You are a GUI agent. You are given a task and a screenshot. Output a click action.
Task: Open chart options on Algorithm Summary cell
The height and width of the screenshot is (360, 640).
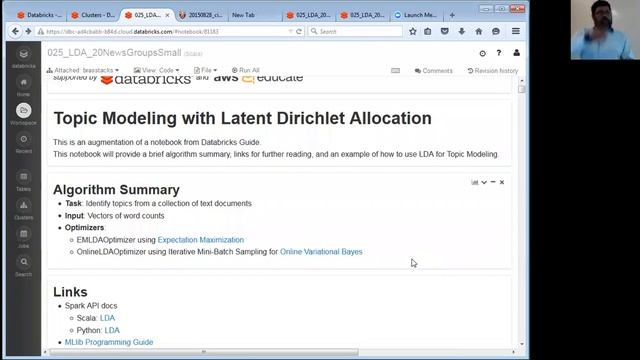coord(475,182)
